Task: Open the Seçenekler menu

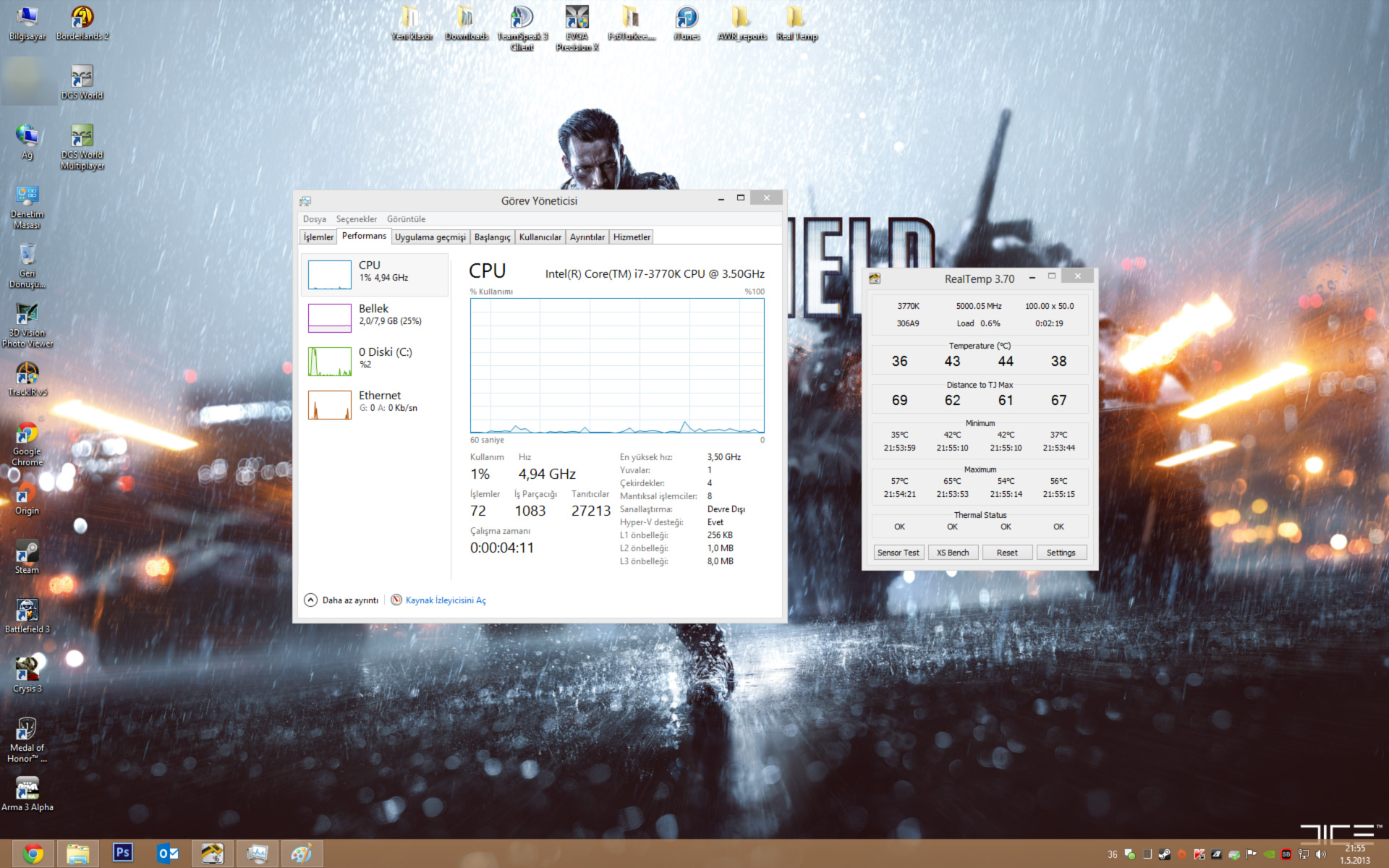Action: point(356,219)
